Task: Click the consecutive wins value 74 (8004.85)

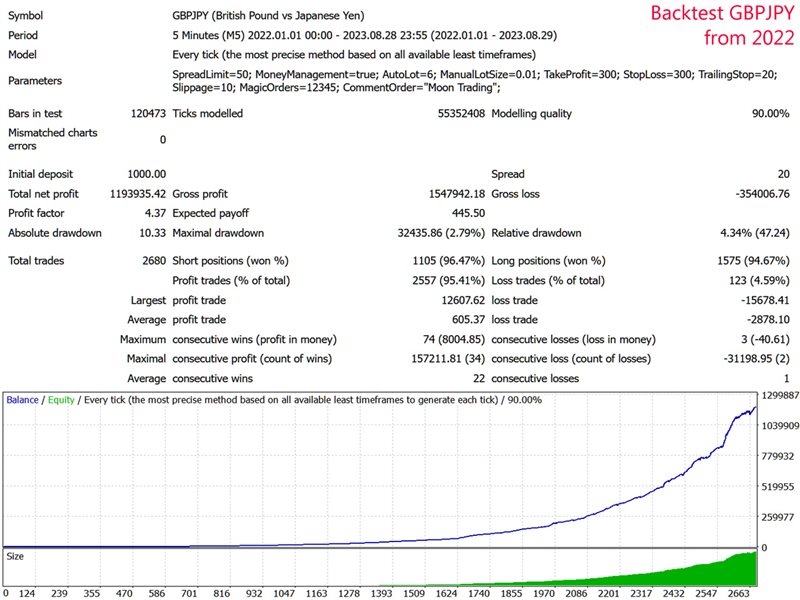Action: [x=454, y=339]
